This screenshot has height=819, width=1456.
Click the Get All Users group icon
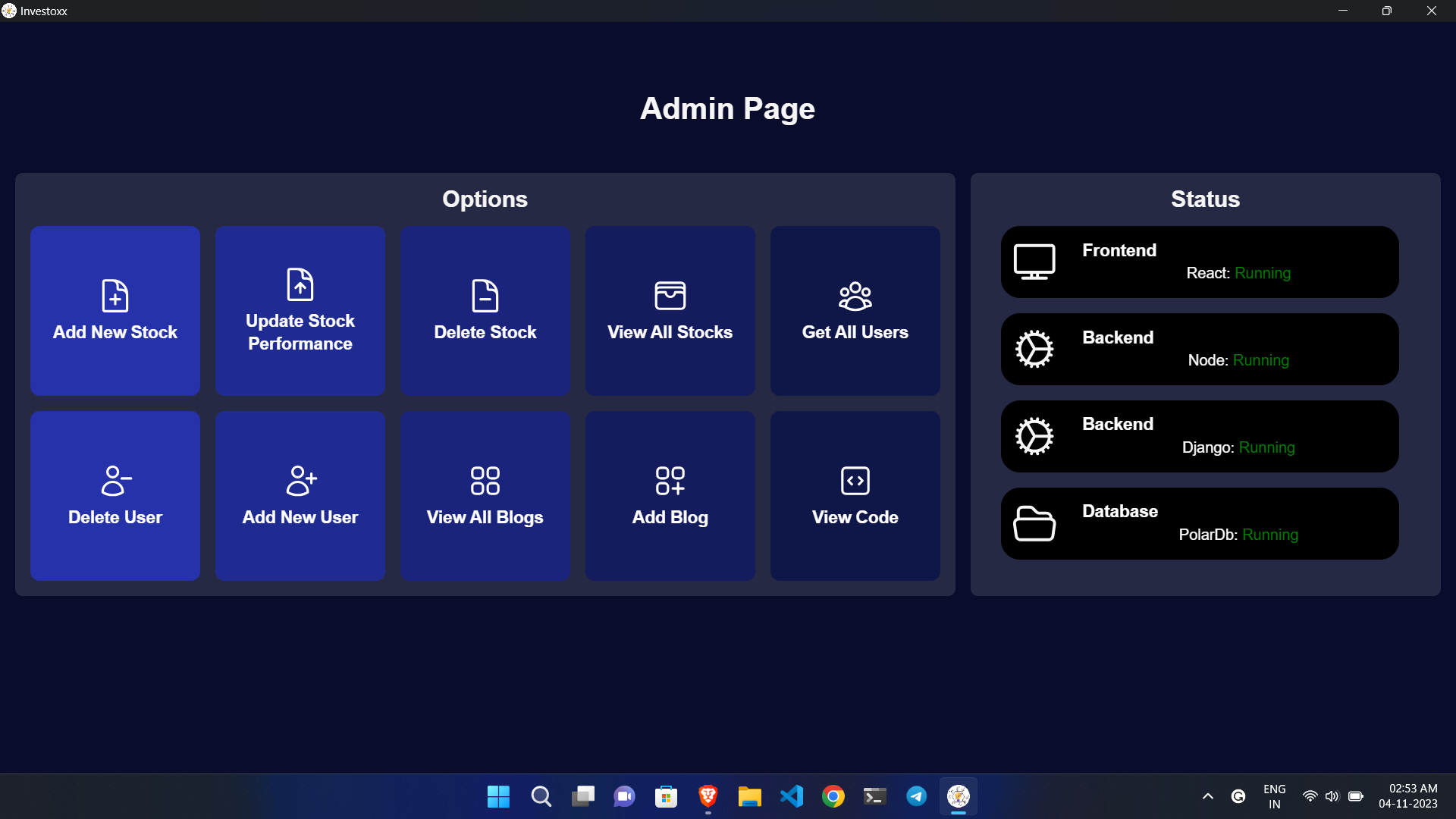(x=855, y=296)
